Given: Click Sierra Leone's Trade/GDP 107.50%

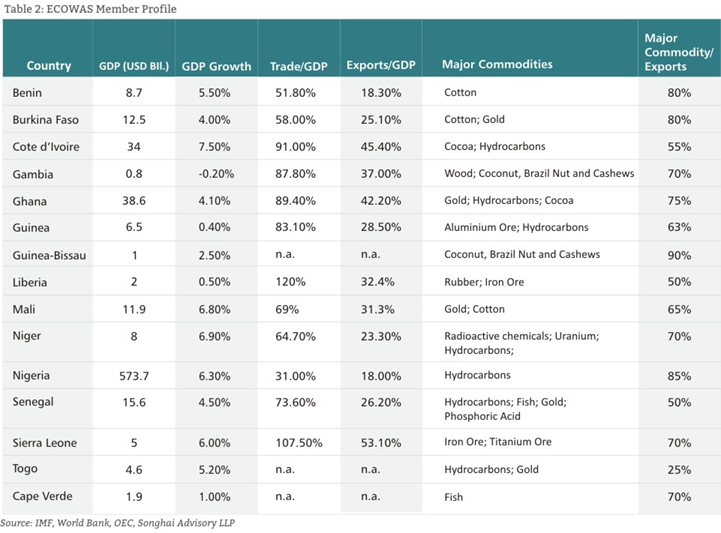Looking at the screenshot, I should tap(299, 443).
